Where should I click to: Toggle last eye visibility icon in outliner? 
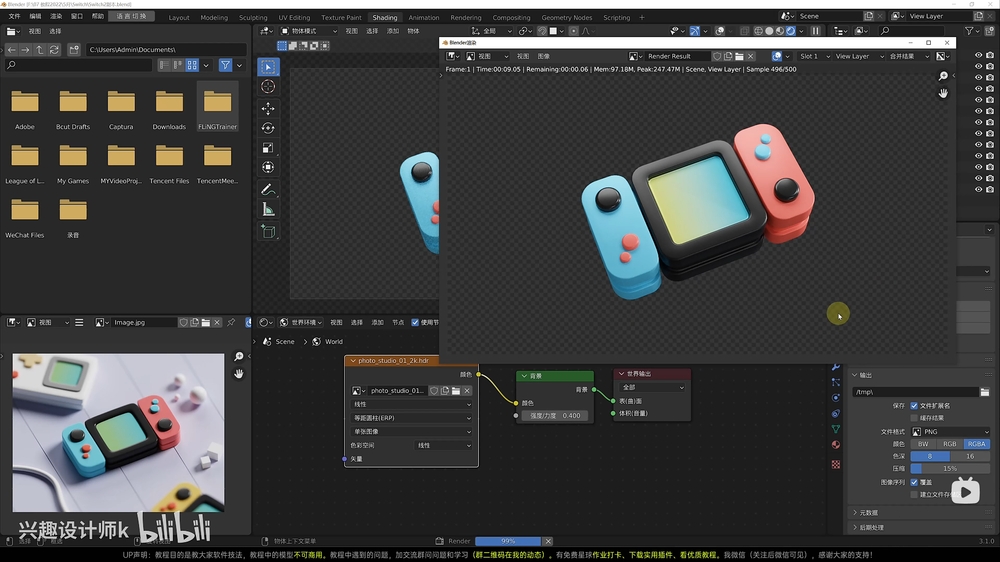(978, 189)
